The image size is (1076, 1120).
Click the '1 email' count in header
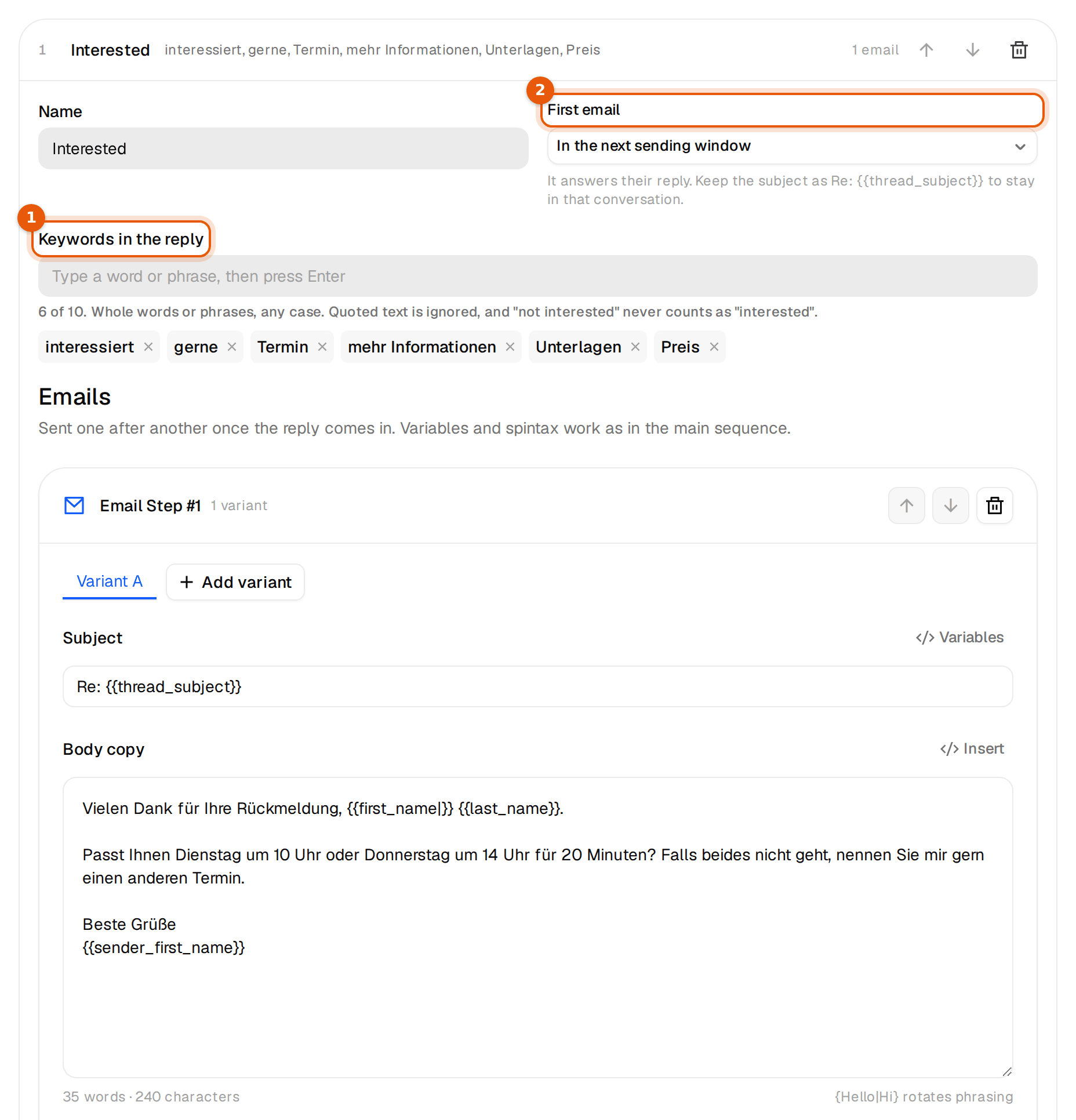pos(875,50)
